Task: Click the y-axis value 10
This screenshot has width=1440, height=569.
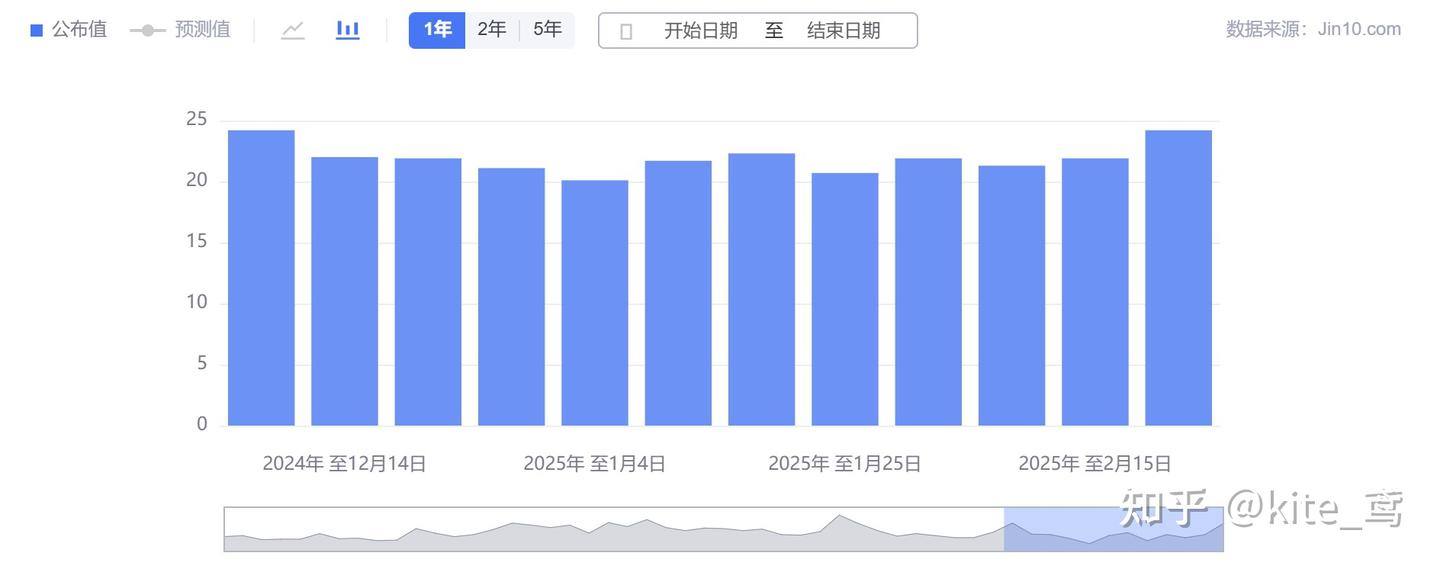Action: (x=197, y=303)
